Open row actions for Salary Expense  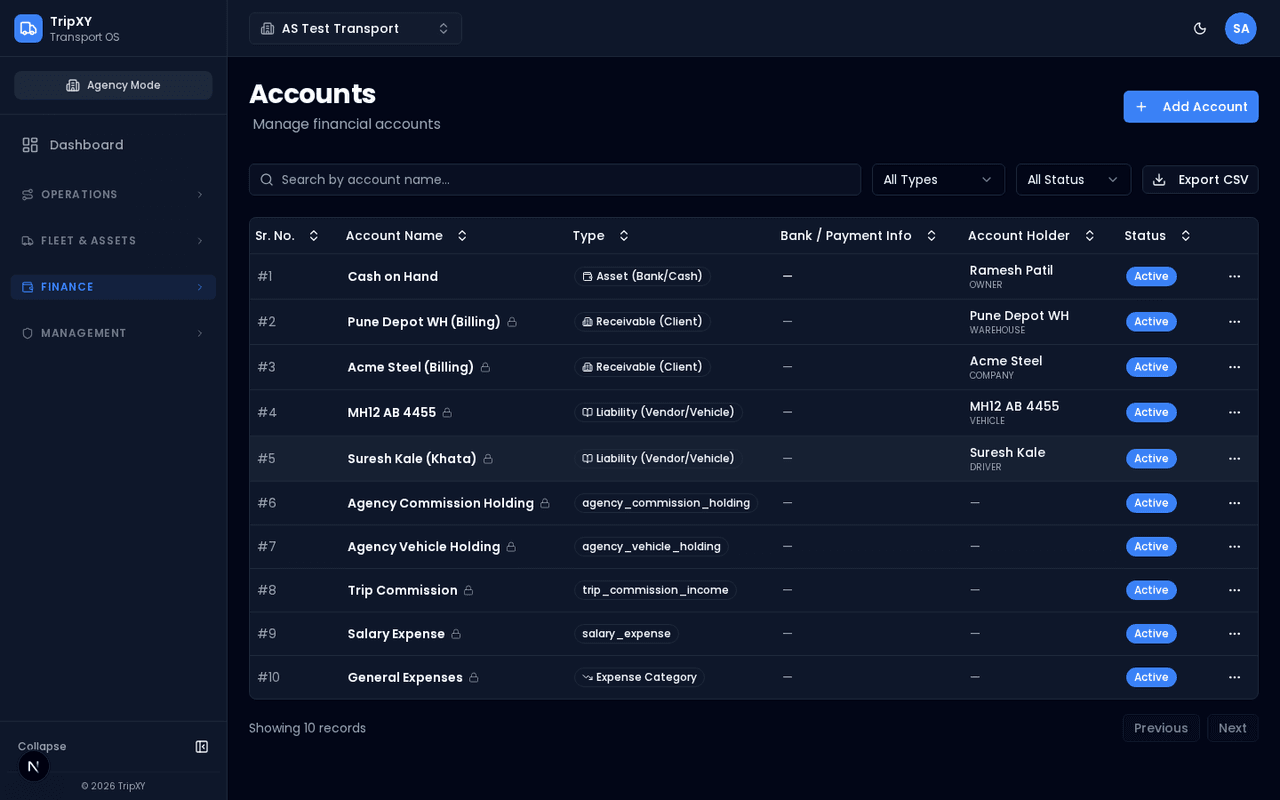coord(1235,634)
